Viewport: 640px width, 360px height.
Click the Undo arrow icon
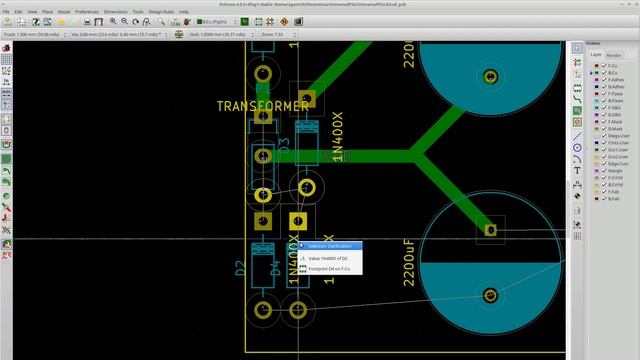tap(61, 22)
